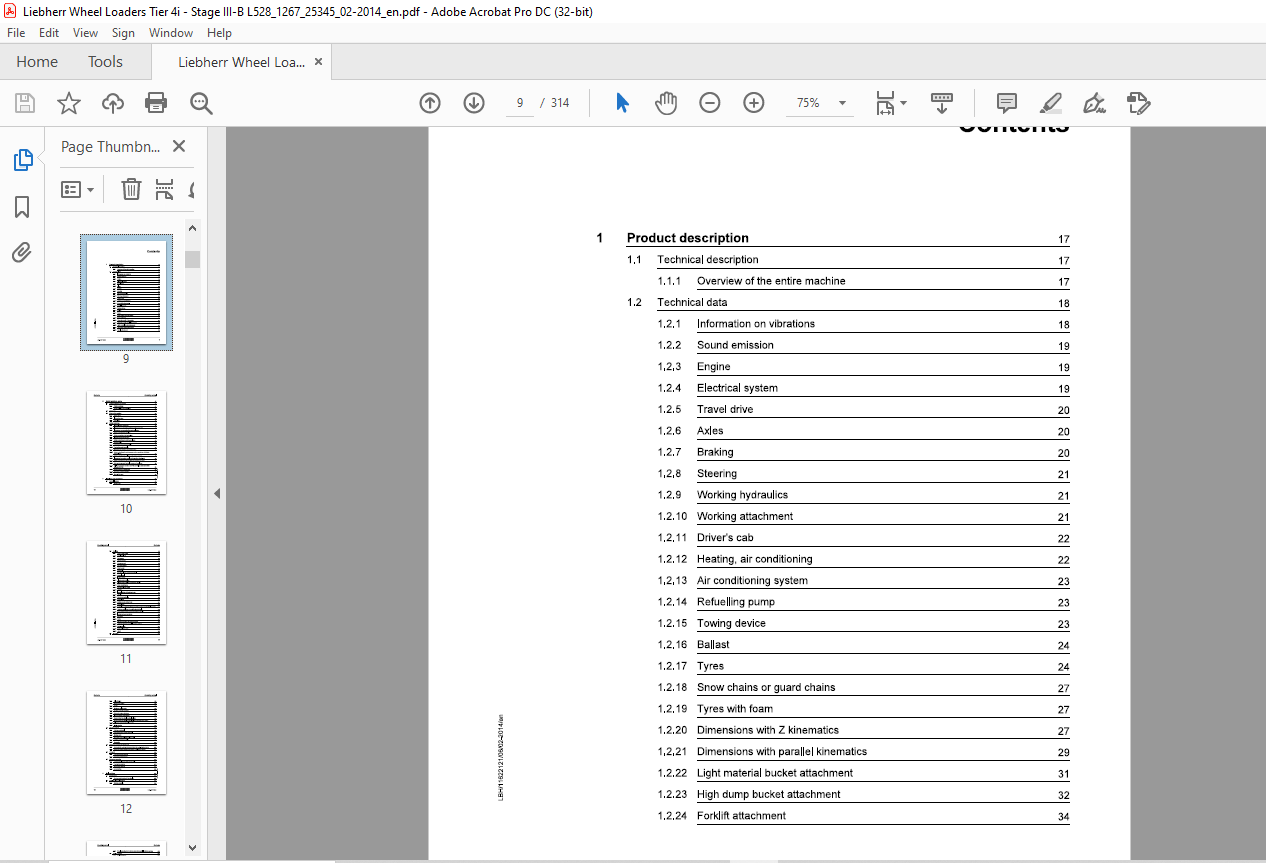This screenshot has height=863, width=1266.
Task: Close the Page Thumbnails panel
Action: 179,146
